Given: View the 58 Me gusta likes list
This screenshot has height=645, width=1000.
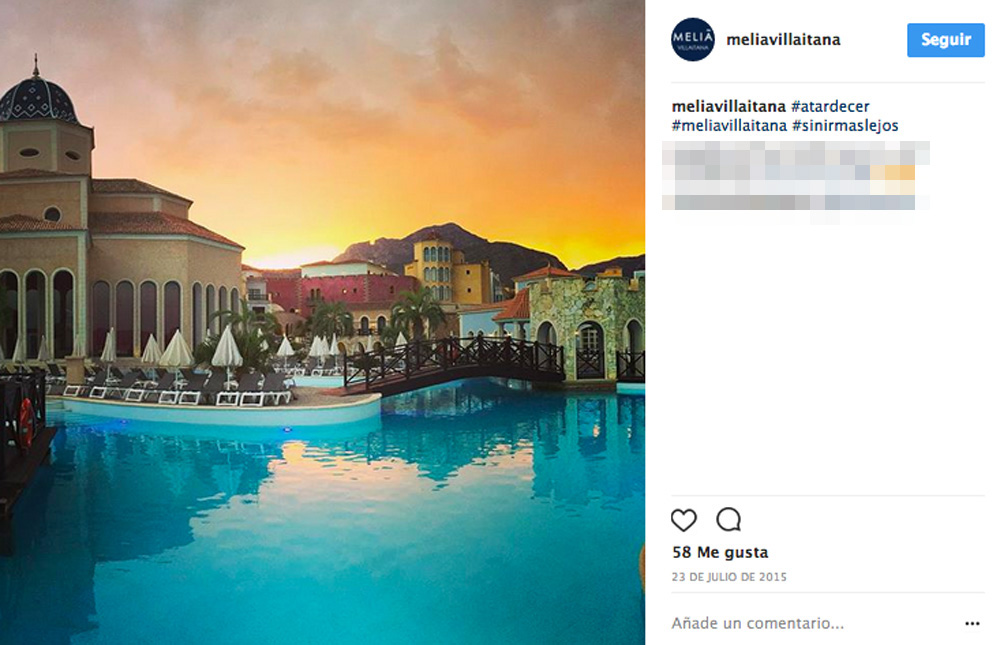Looking at the screenshot, I should [x=720, y=552].
